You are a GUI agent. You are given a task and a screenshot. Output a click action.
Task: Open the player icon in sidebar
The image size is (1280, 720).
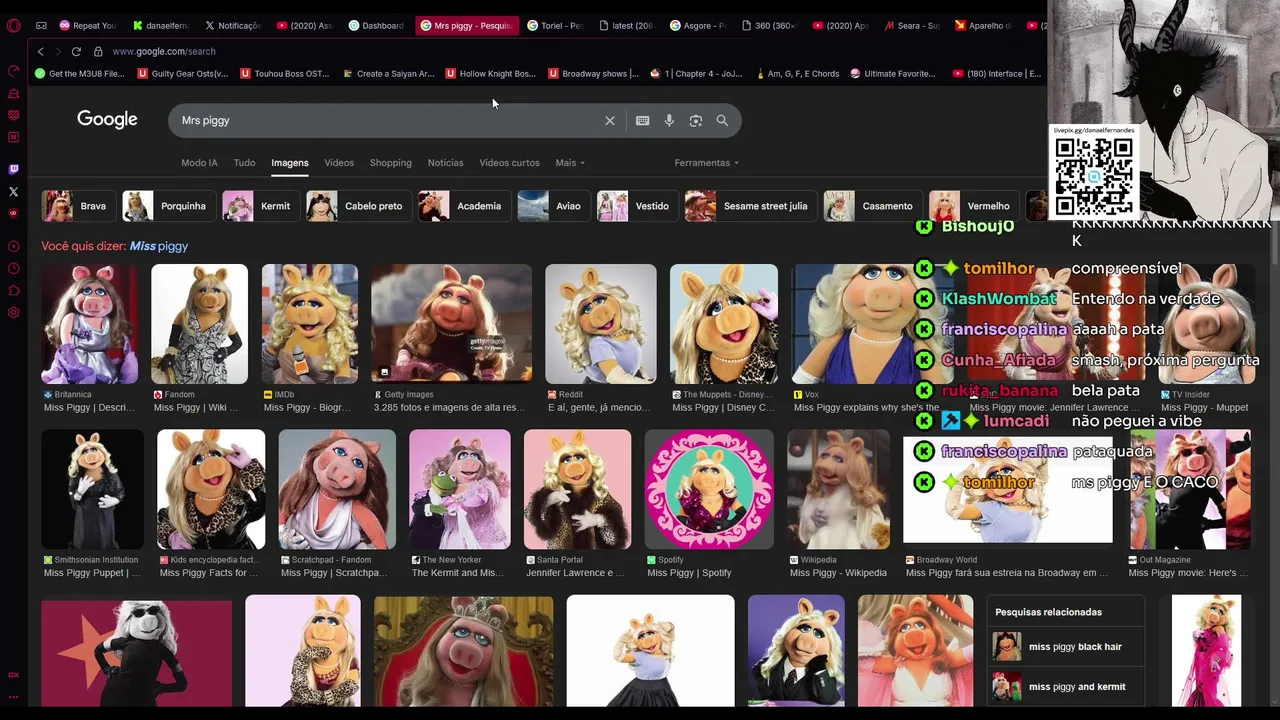click(x=13, y=246)
